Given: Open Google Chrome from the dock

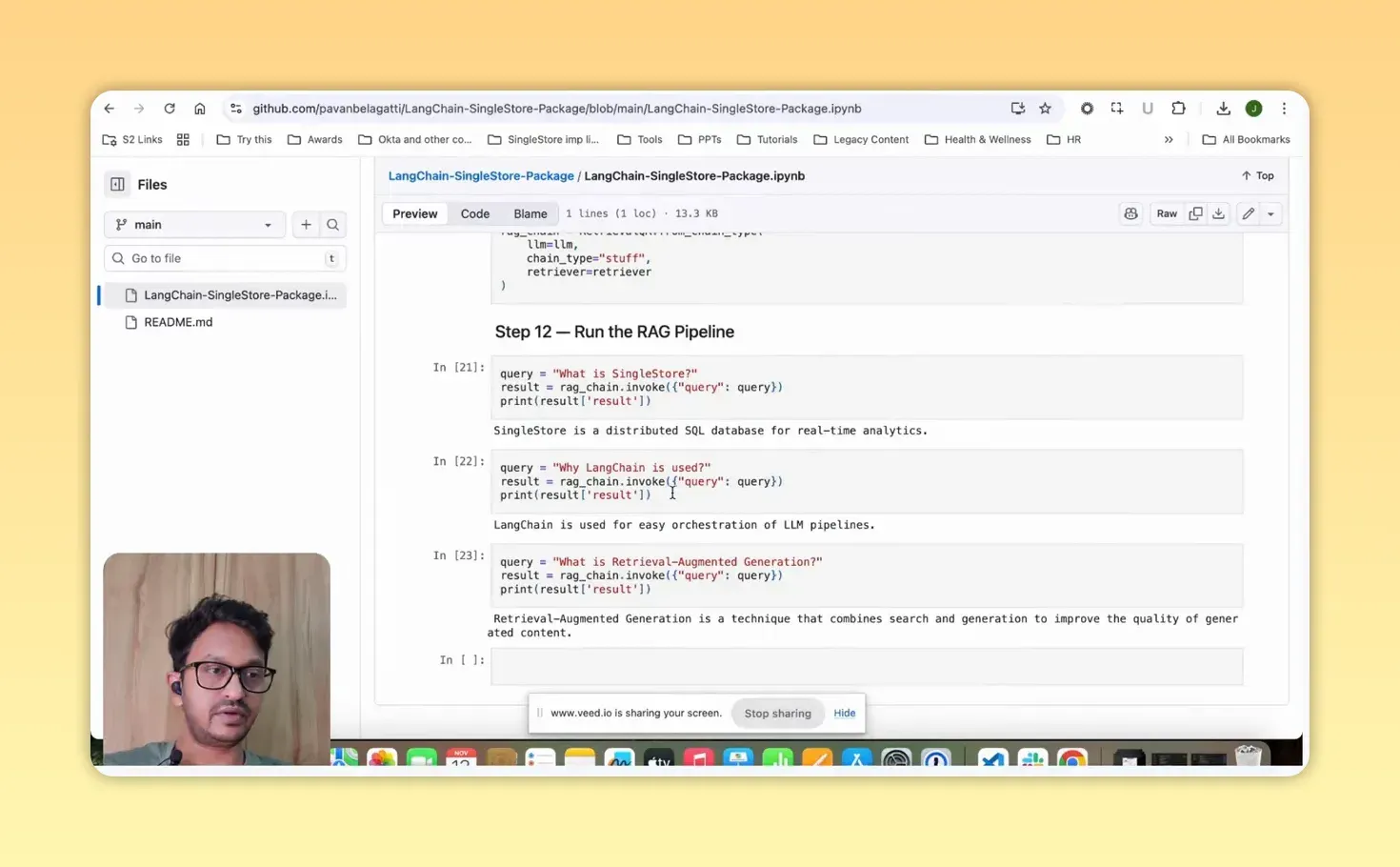Looking at the screenshot, I should coord(1072,758).
